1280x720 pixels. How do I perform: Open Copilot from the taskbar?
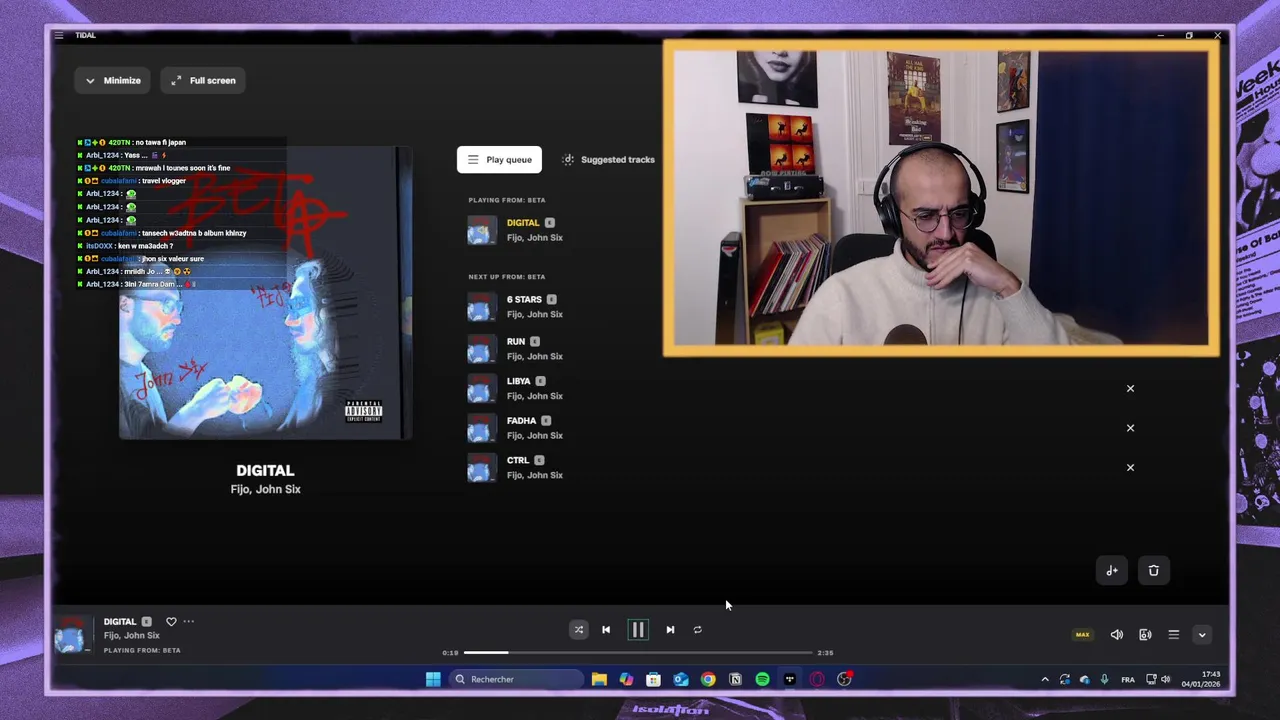point(626,679)
